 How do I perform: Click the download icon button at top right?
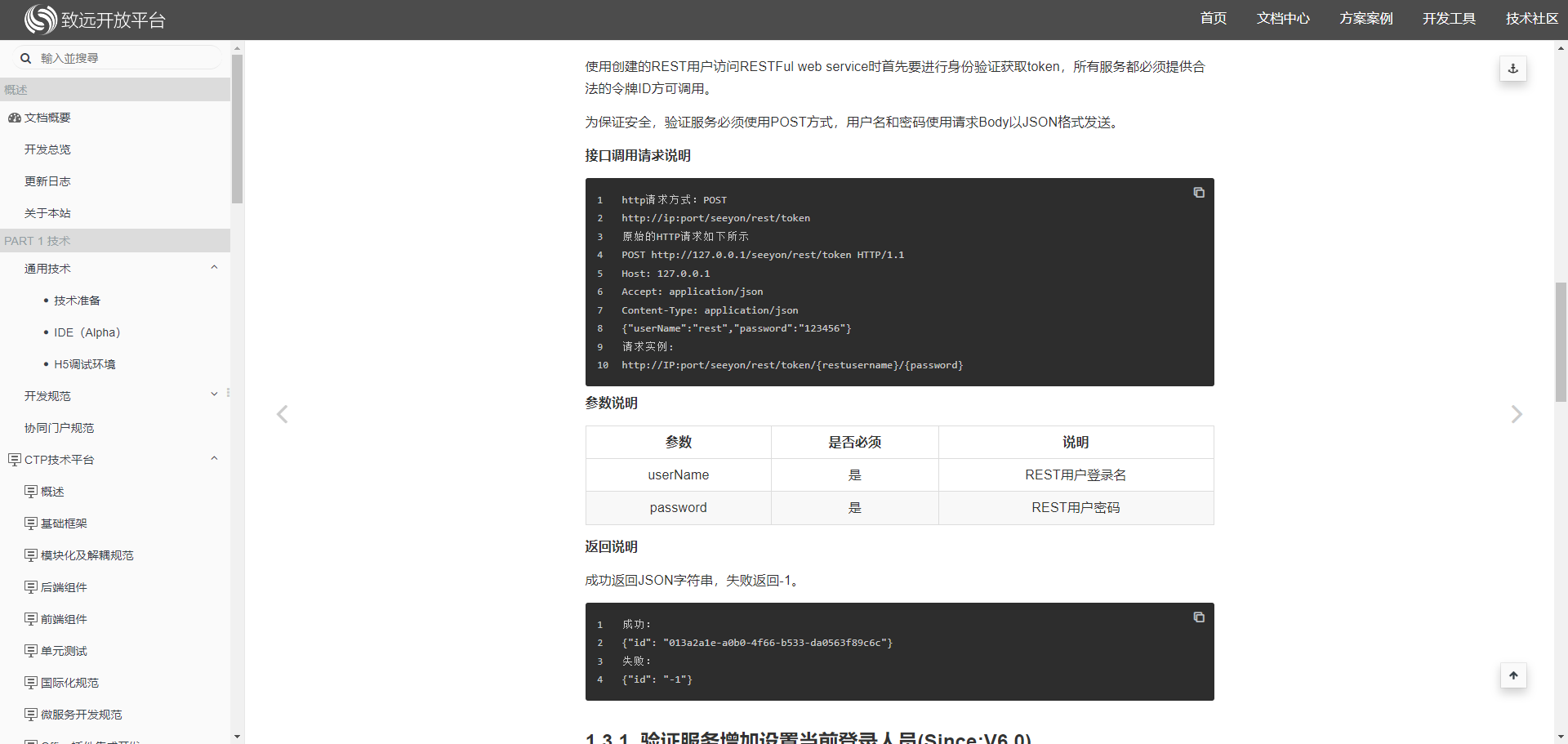[x=1512, y=69]
